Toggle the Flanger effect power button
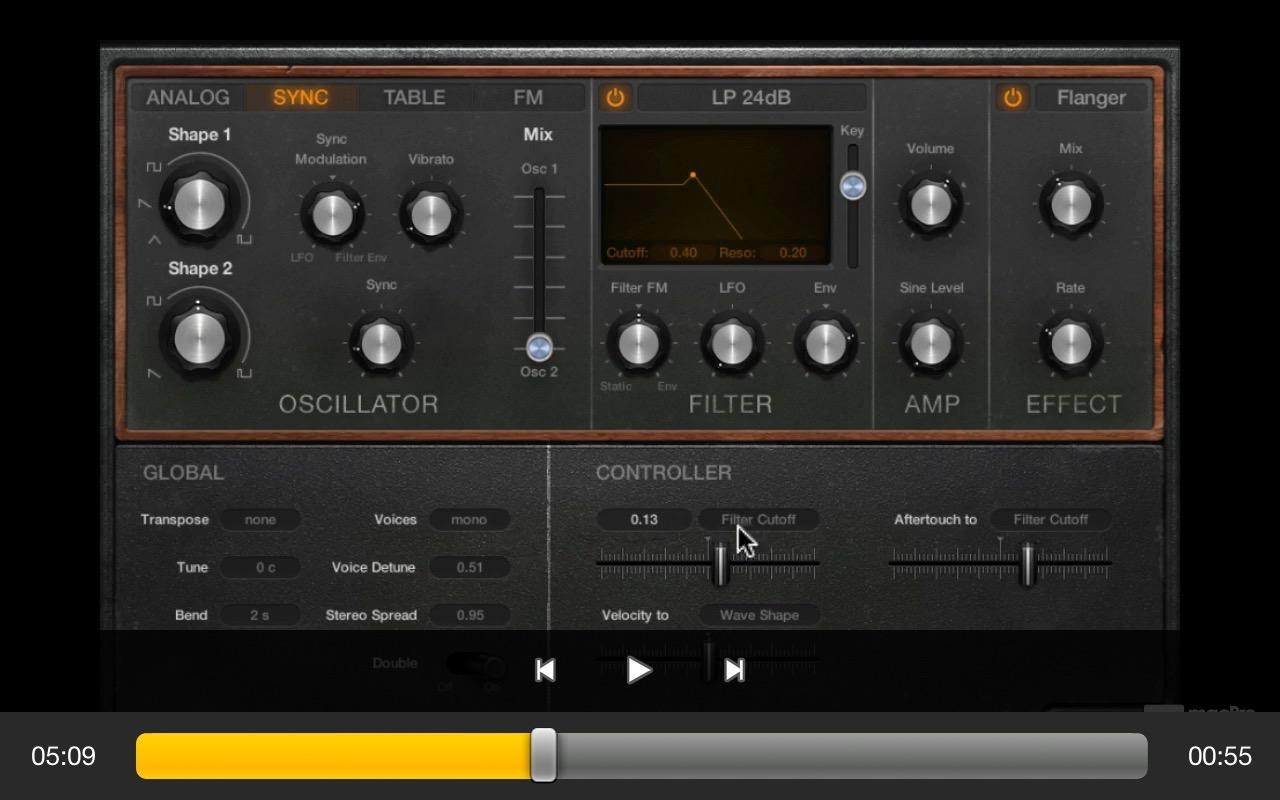The height and width of the screenshot is (800, 1280). pyautogui.click(x=1013, y=97)
